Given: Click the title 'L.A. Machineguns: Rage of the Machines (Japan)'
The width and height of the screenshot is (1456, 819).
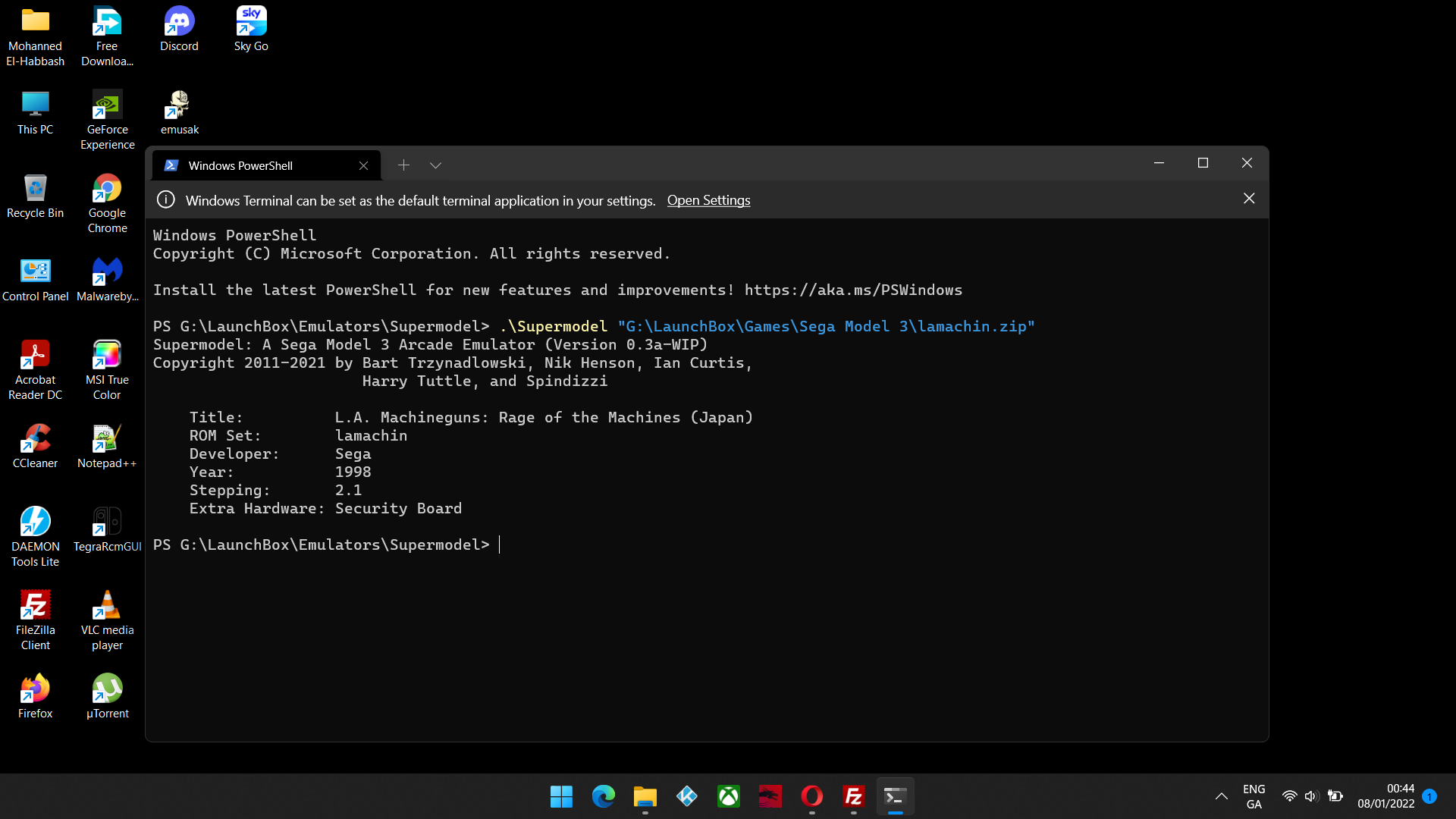Looking at the screenshot, I should [544, 418].
